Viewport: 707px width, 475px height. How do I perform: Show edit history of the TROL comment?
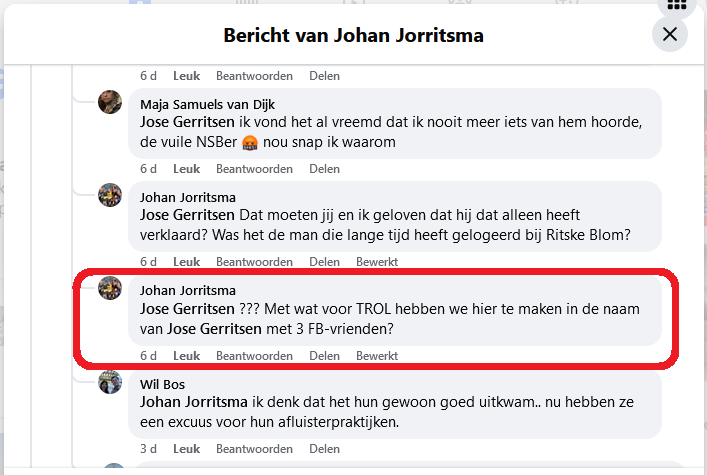(x=377, y=356)
